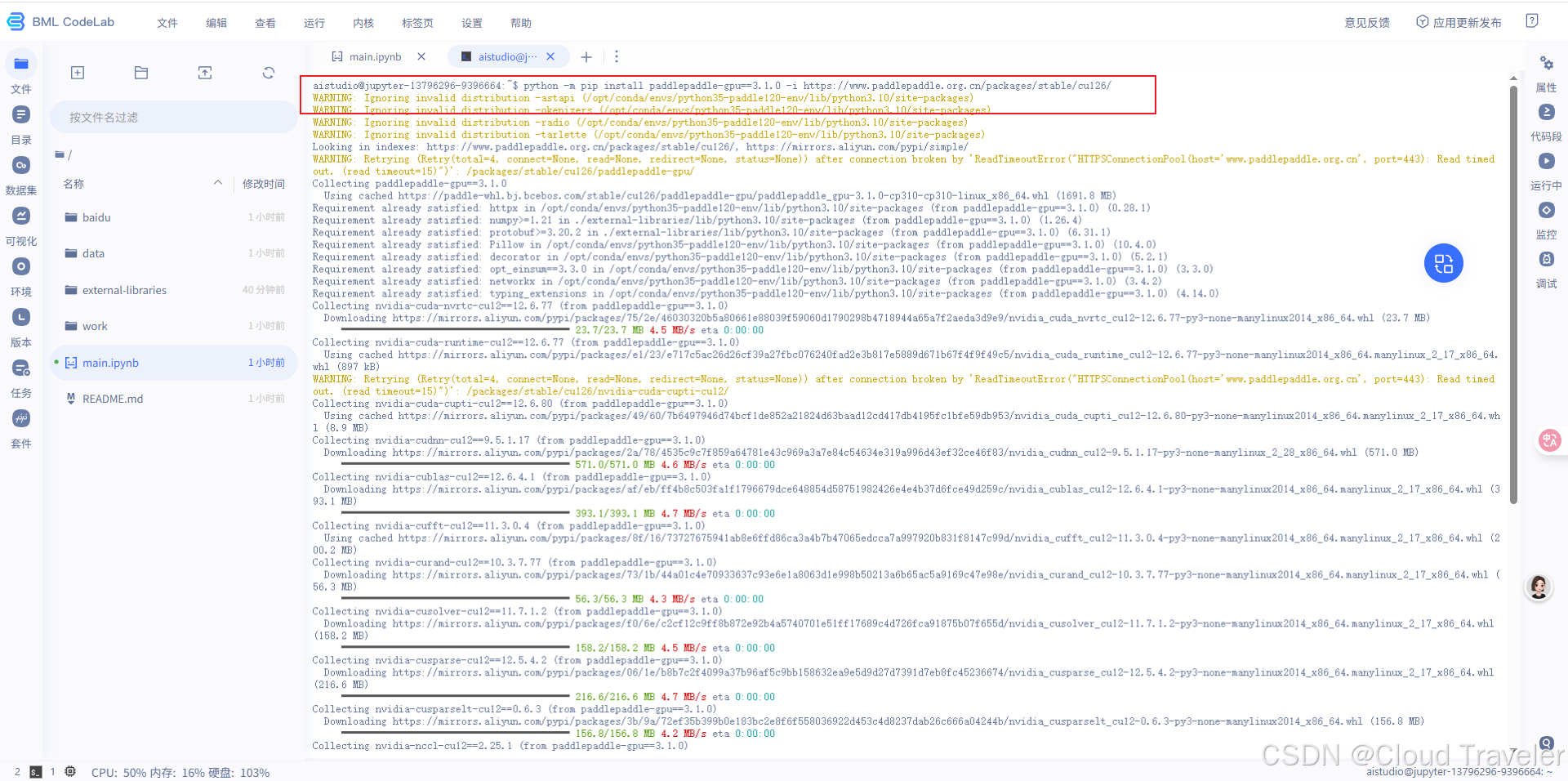The image size is (1568, 781).
Task: Click the blue floating switch-layout button
Action: [1443, 263]
